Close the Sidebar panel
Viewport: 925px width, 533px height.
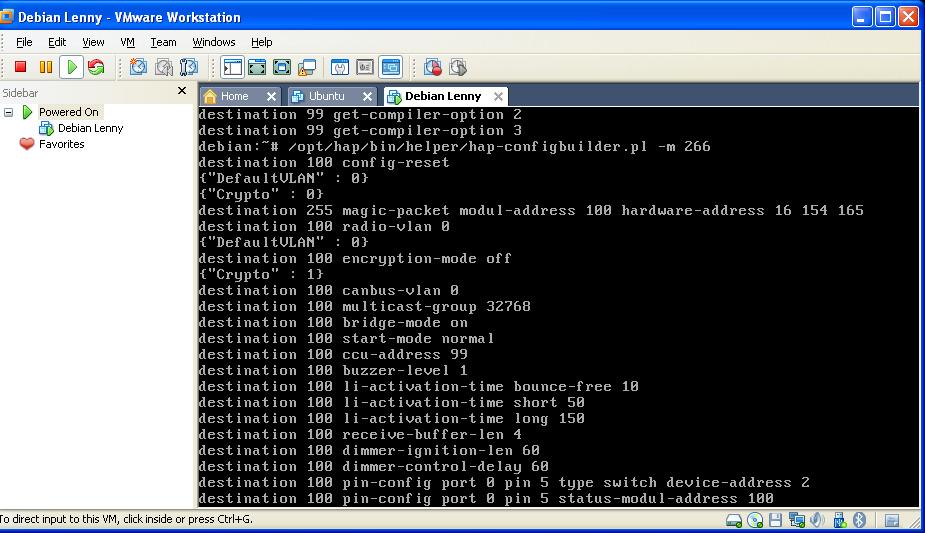click(182, 91)
